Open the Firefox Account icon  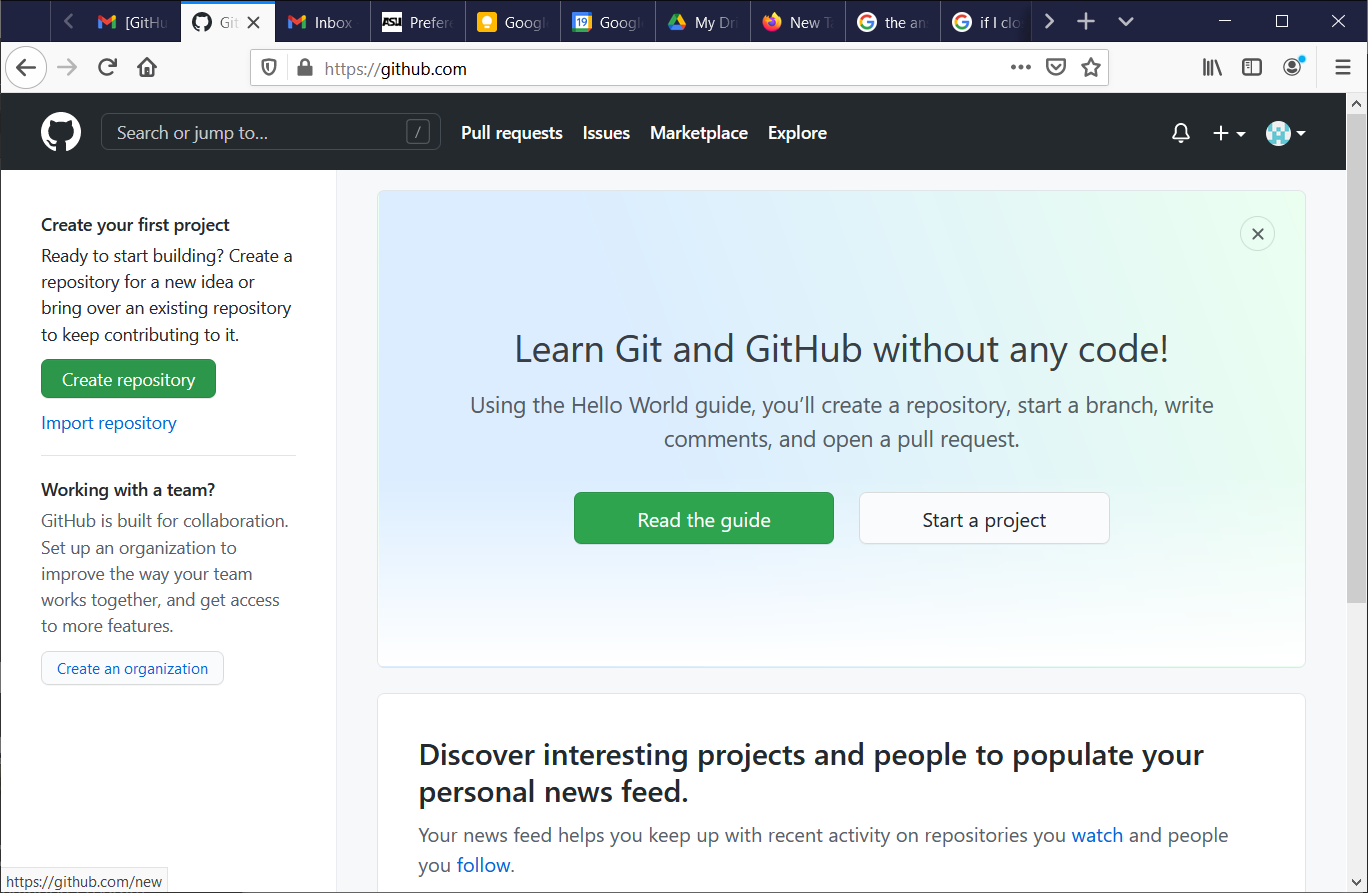point(1293,67)
